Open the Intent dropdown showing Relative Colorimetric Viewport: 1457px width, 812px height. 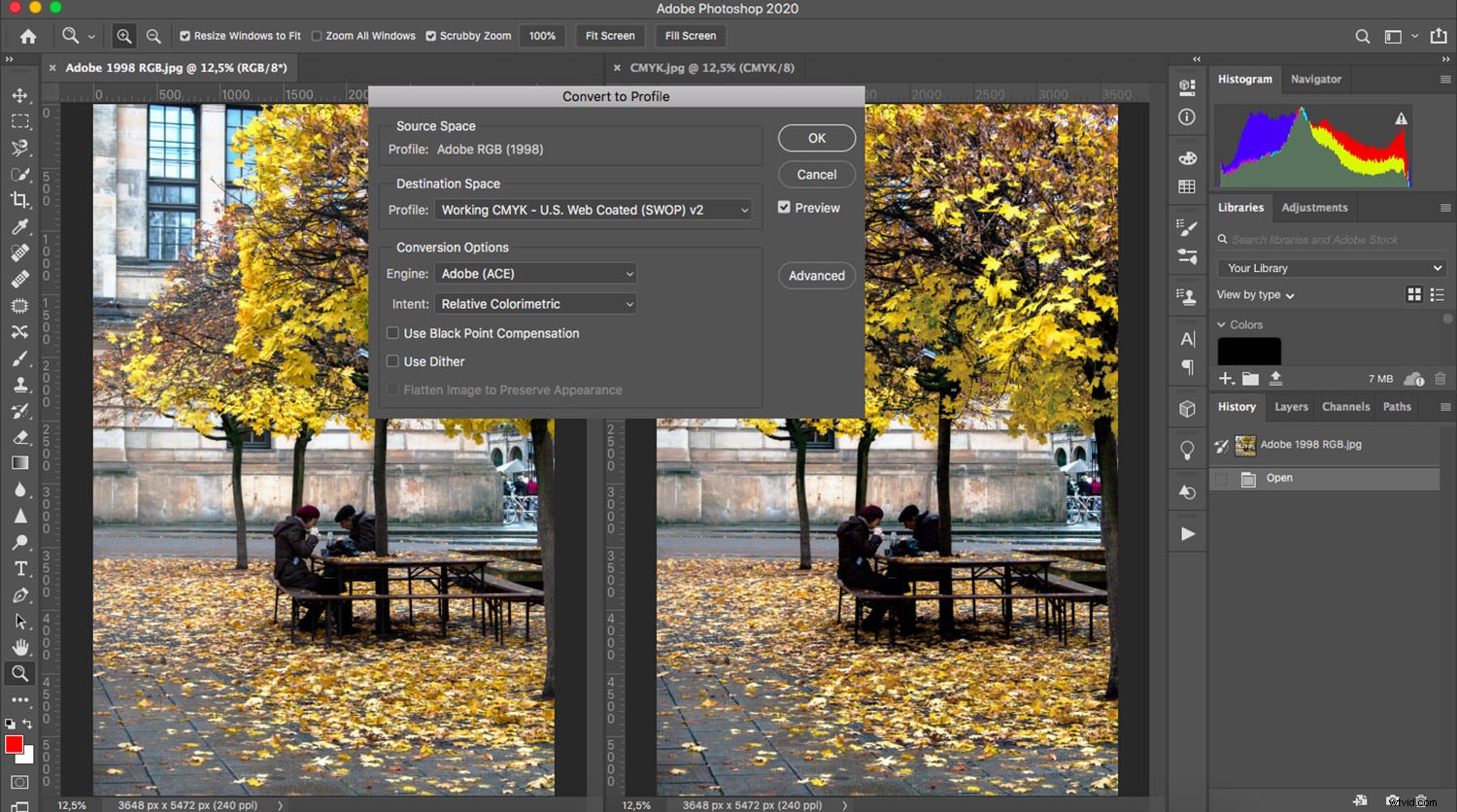(x=534, y=303)
